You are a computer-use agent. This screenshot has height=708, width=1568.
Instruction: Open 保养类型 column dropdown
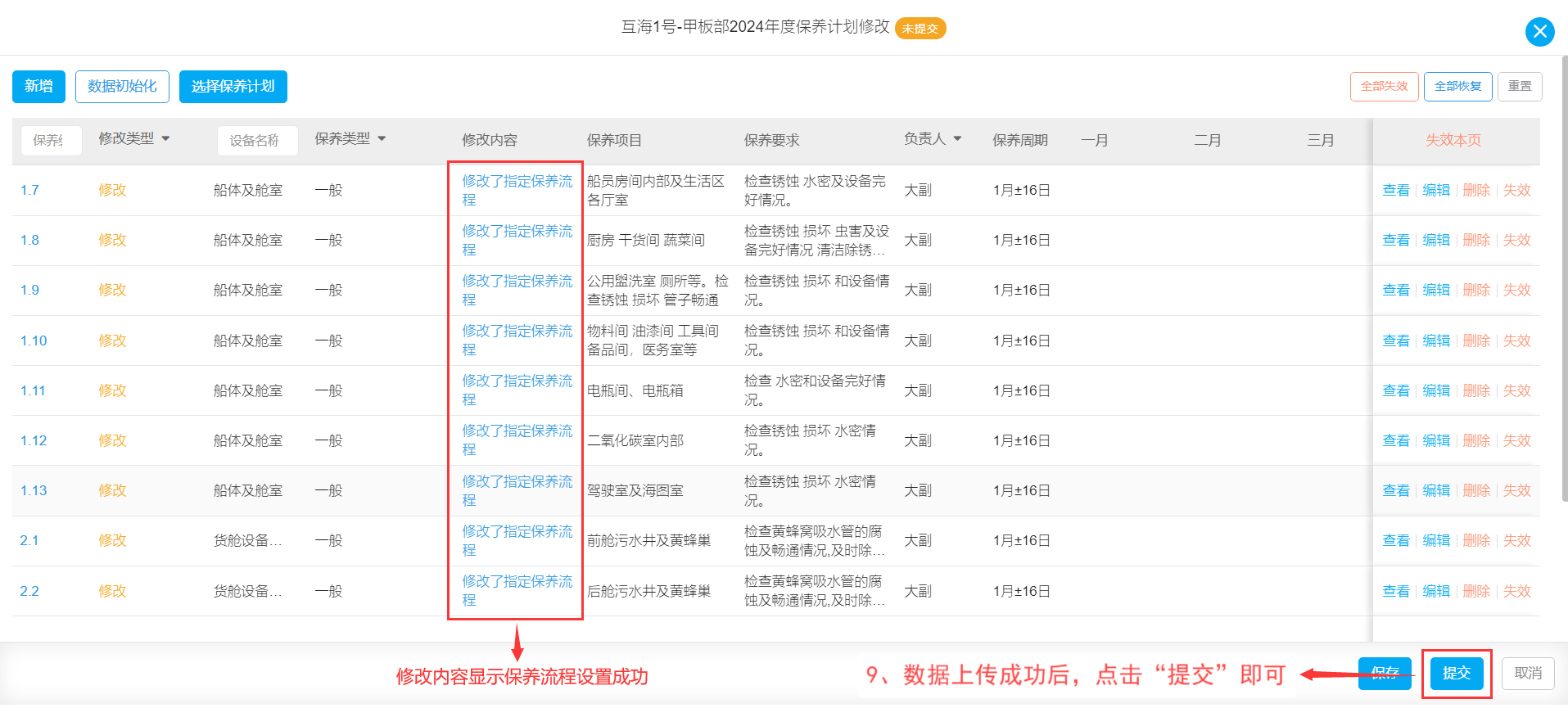(x=382, y=139)
